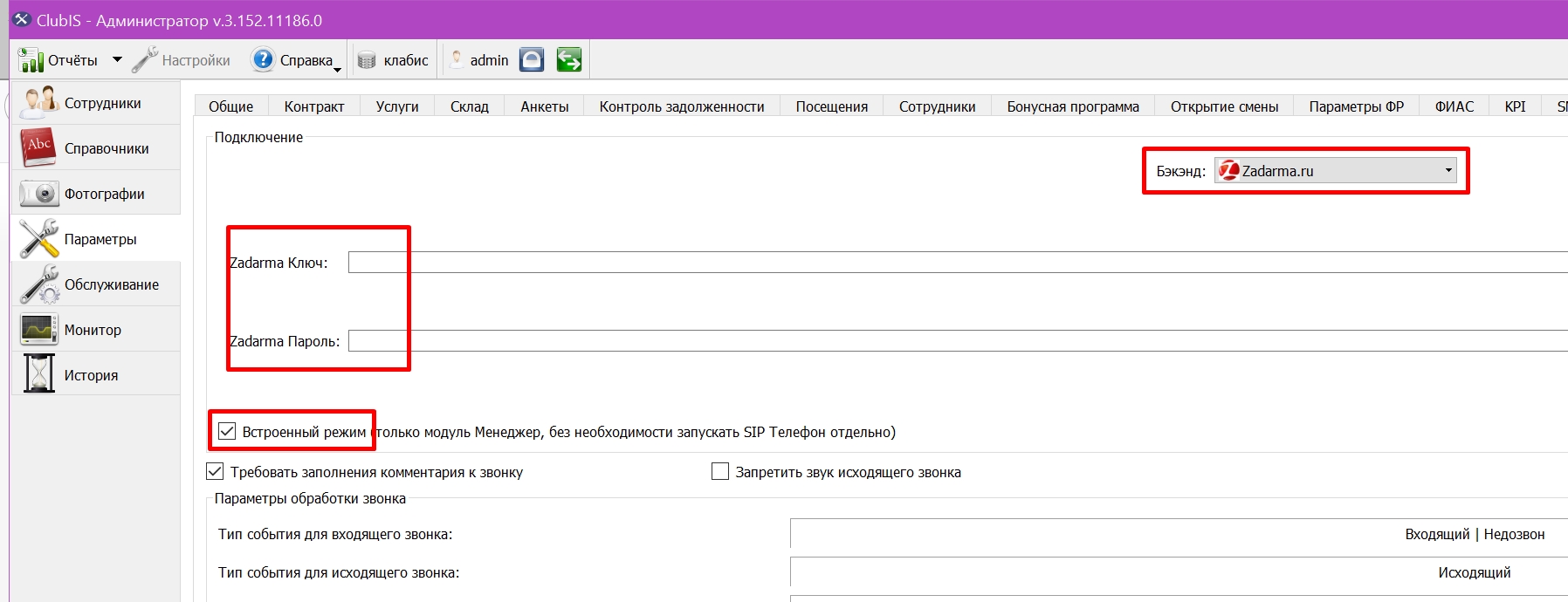Switch to the KPI tab
Viewport: 1568px width, 602px height.
pos(1516,106)
